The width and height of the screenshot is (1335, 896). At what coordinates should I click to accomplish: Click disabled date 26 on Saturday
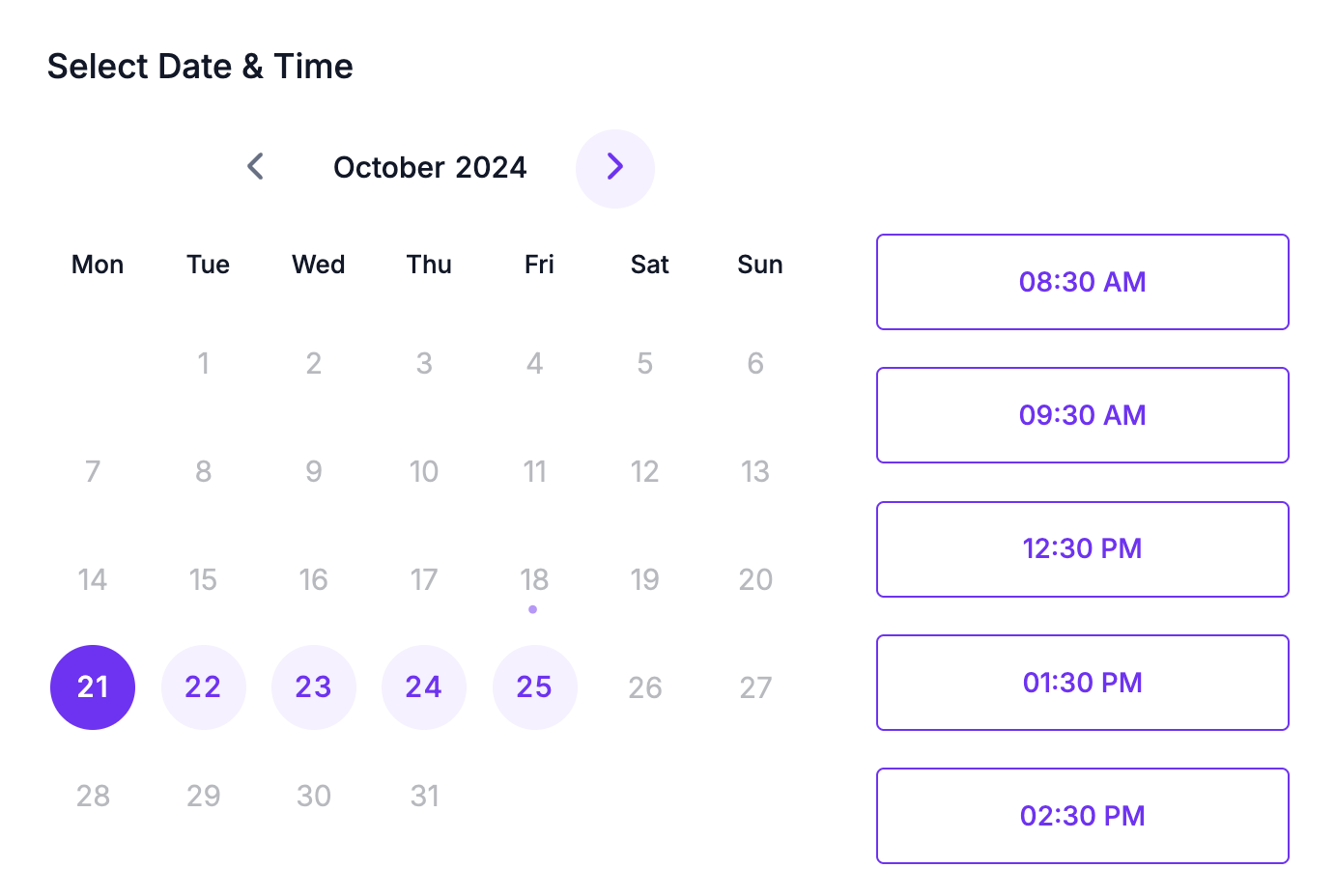(x=645, y=687)
